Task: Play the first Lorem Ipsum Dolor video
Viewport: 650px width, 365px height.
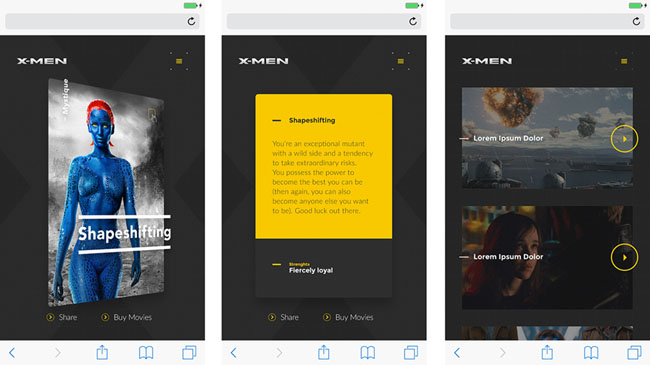Action: click(624, 139)
